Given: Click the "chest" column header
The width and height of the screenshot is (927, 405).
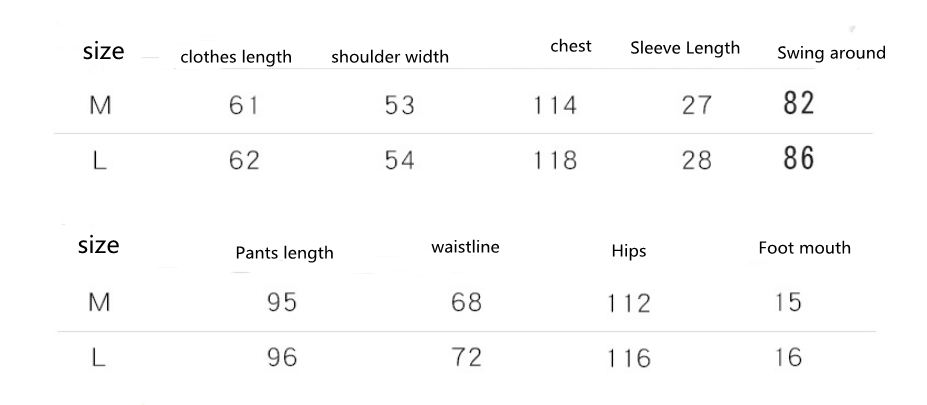Looking at the screenshot, I should coord(570,46).
